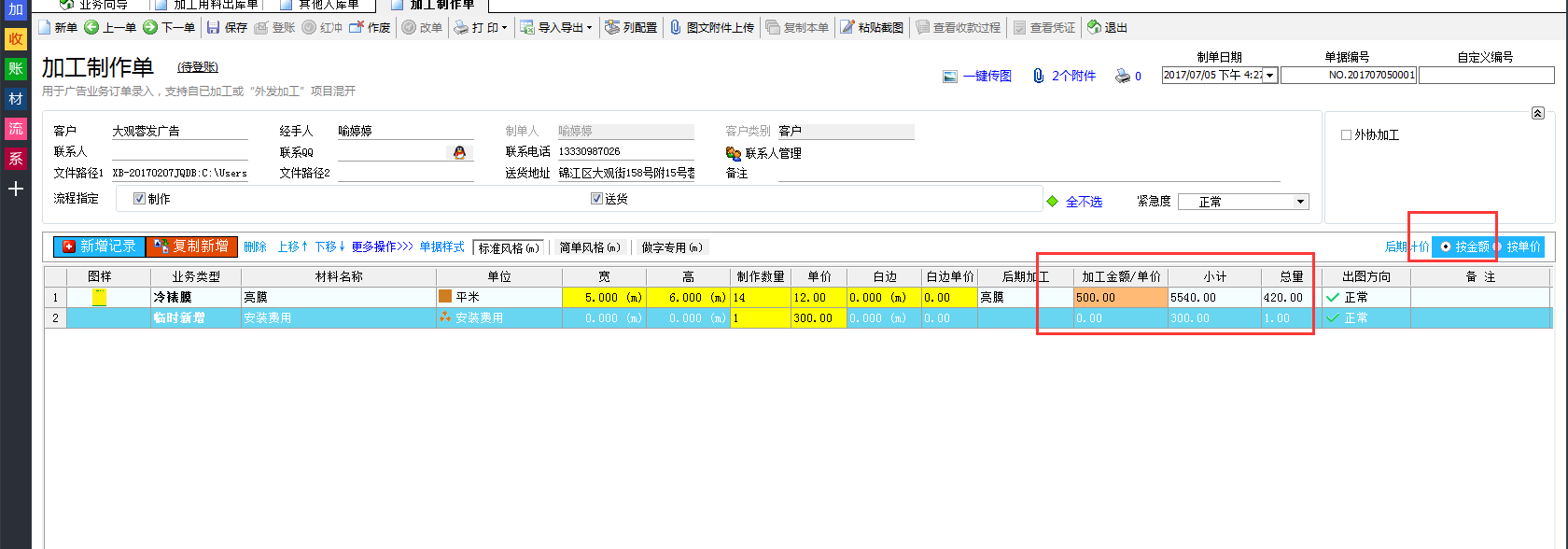Go to previous order with 上一单

[91, 28]
